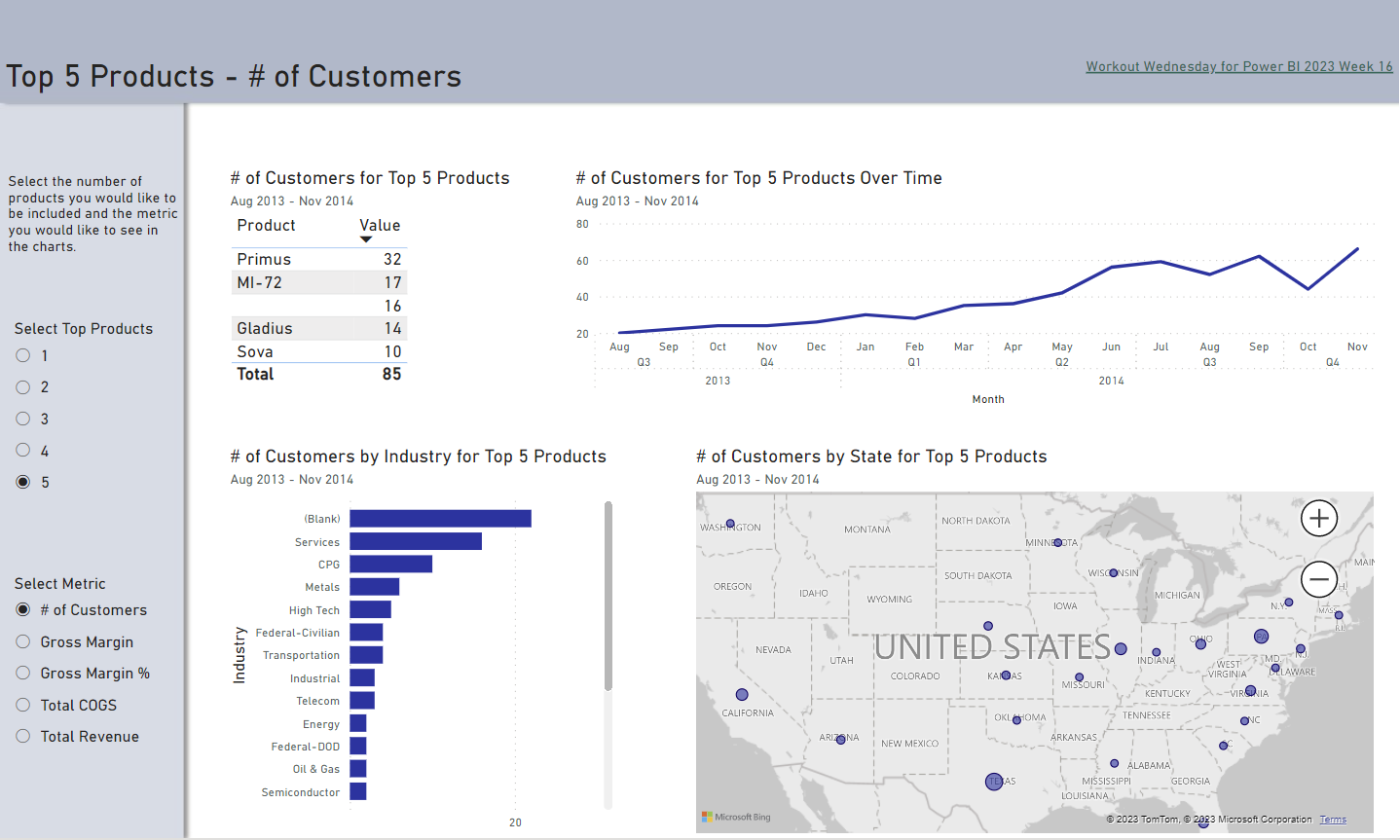The image size is (1400, 840).
Task: Select 1 under Select Top Products
Action: (23, 356)
